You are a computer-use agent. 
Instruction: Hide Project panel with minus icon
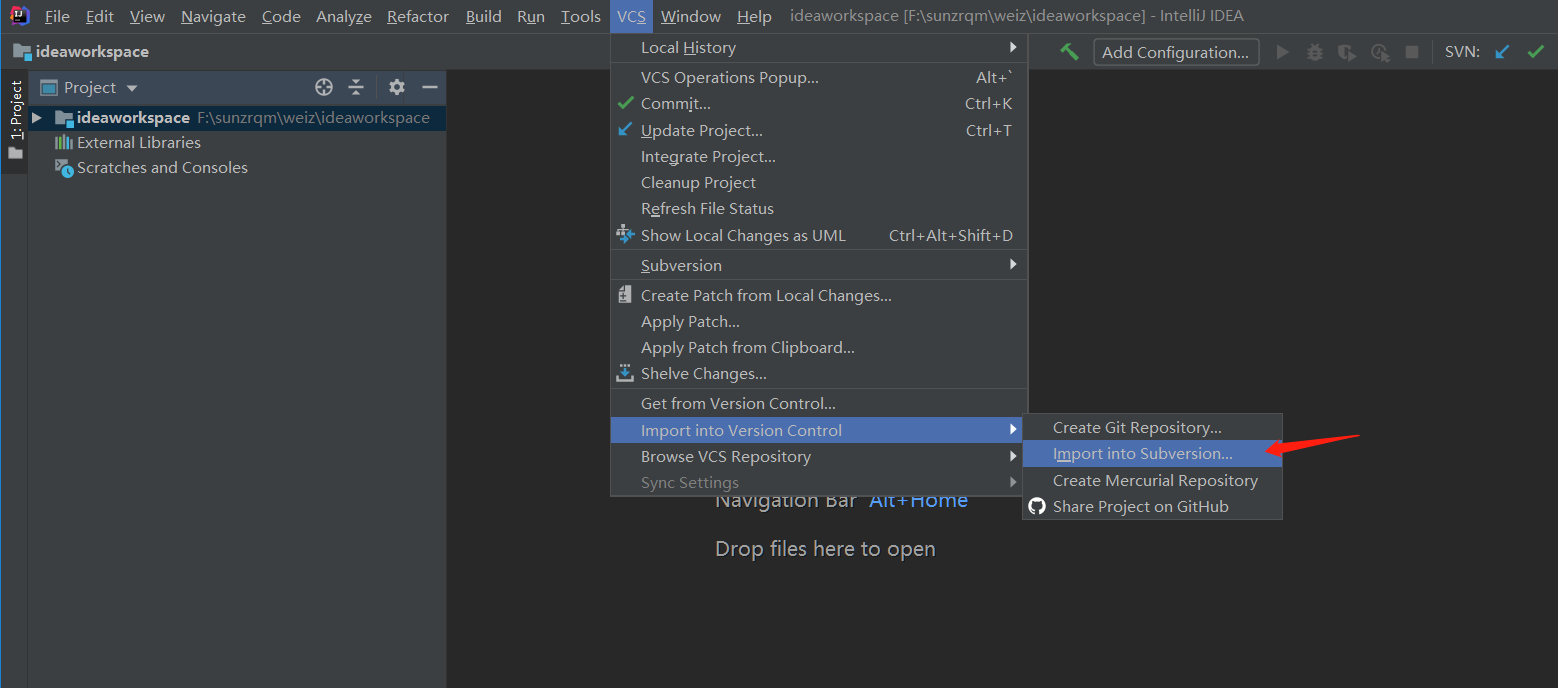click(430, 87)
